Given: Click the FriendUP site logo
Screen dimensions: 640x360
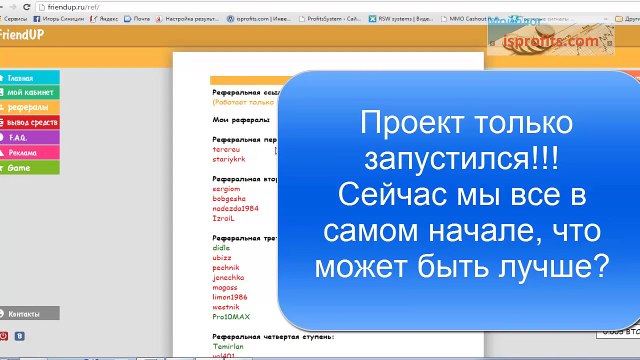Looking at the screenshot, I should click(22, 35).
